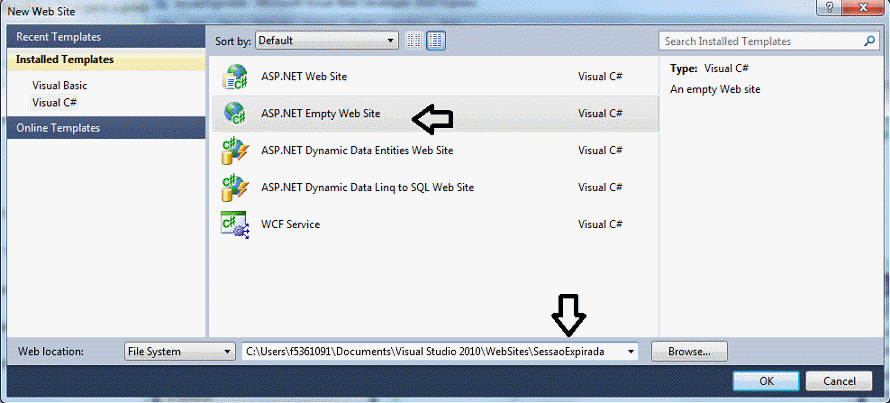Image resolution: width=890 pixels, height=403 pixels.
Task: Switch to medium icons list view
Action: pos(436,40)
